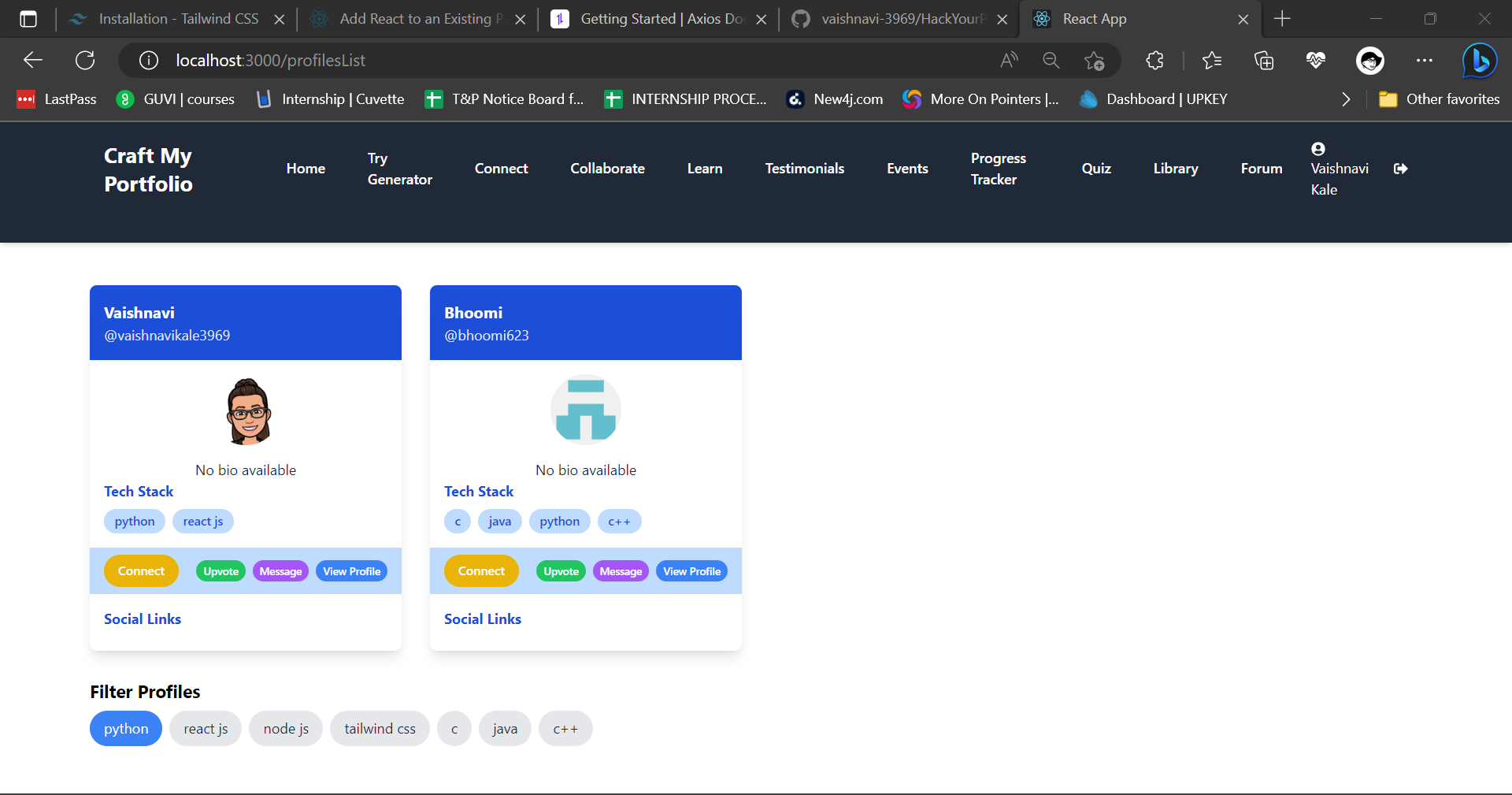Screen dimensions: 1512x795
Task: Toggle the tailwind css filter chip
Action: click(380, 728)
